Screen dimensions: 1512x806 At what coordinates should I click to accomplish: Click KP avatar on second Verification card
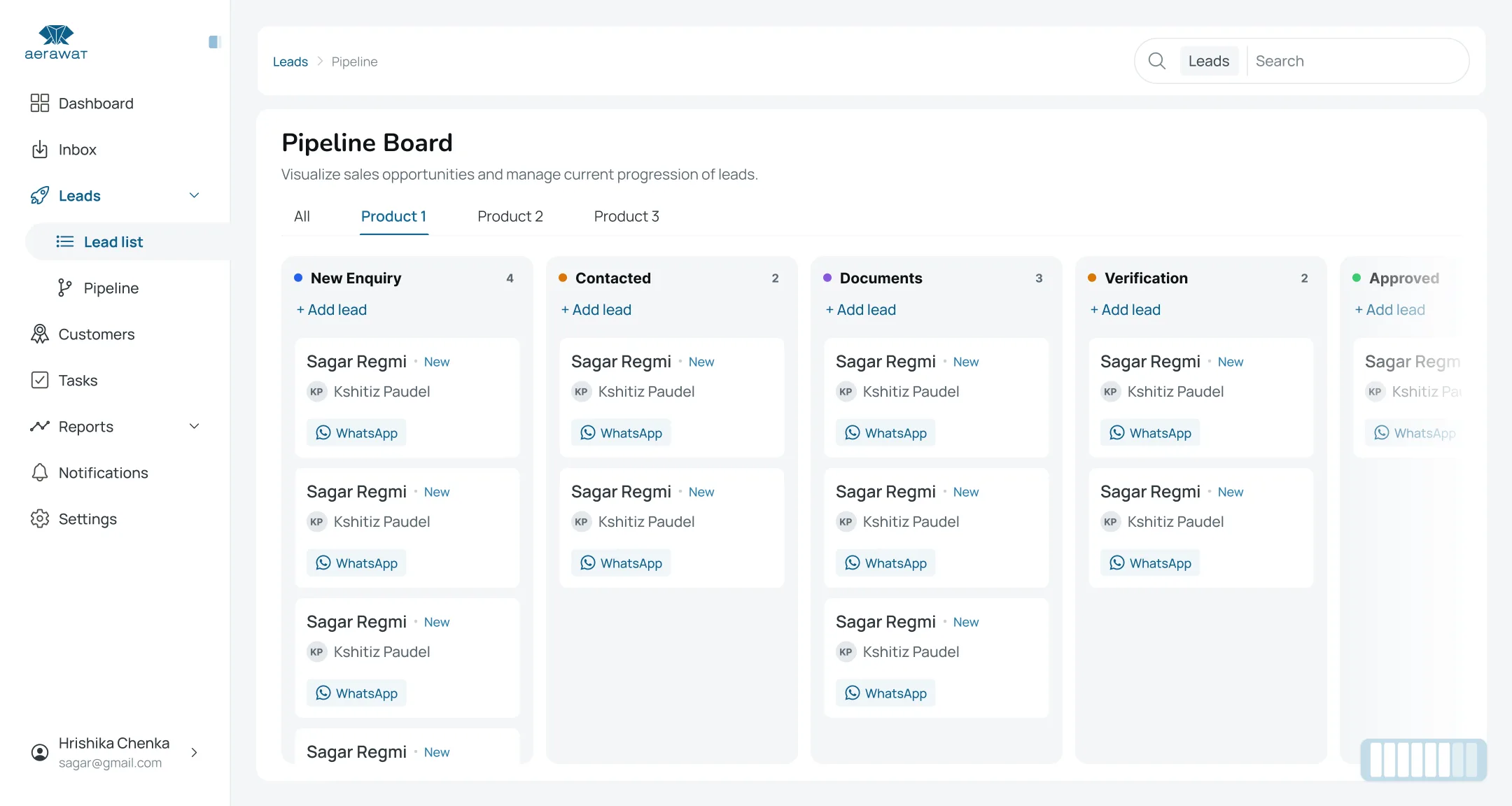(1110, 521)
